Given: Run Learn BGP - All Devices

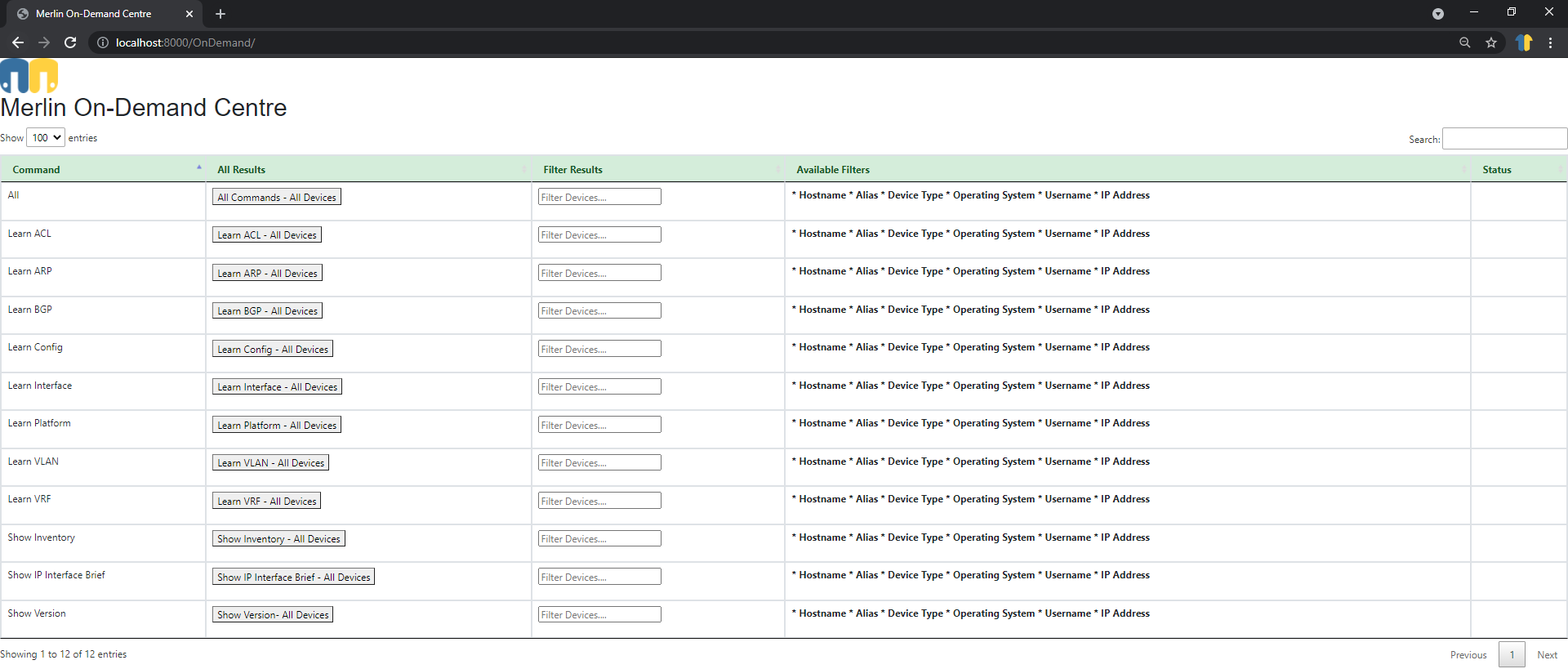Looking at the screenshot, I should pyautogui.click(x=267, y=310).
